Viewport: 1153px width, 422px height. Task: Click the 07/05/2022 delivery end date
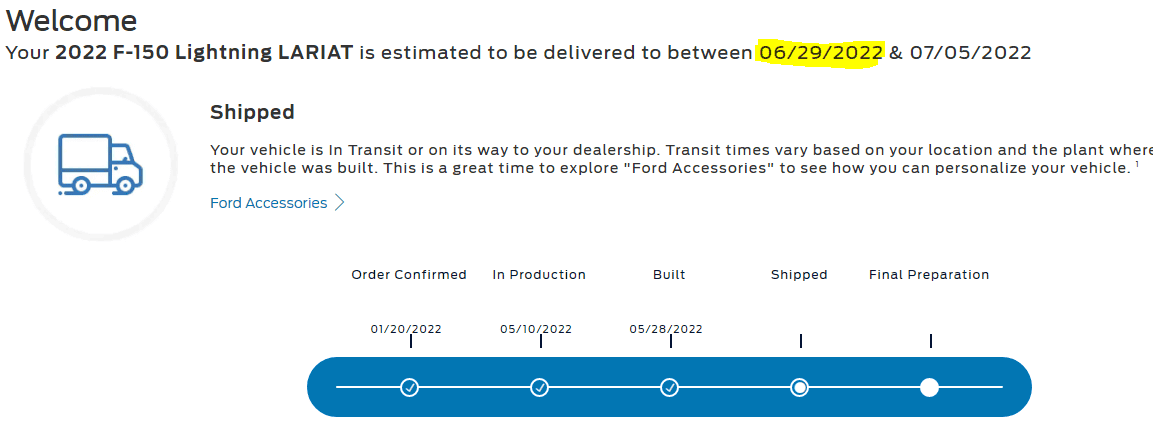(970, 53)
